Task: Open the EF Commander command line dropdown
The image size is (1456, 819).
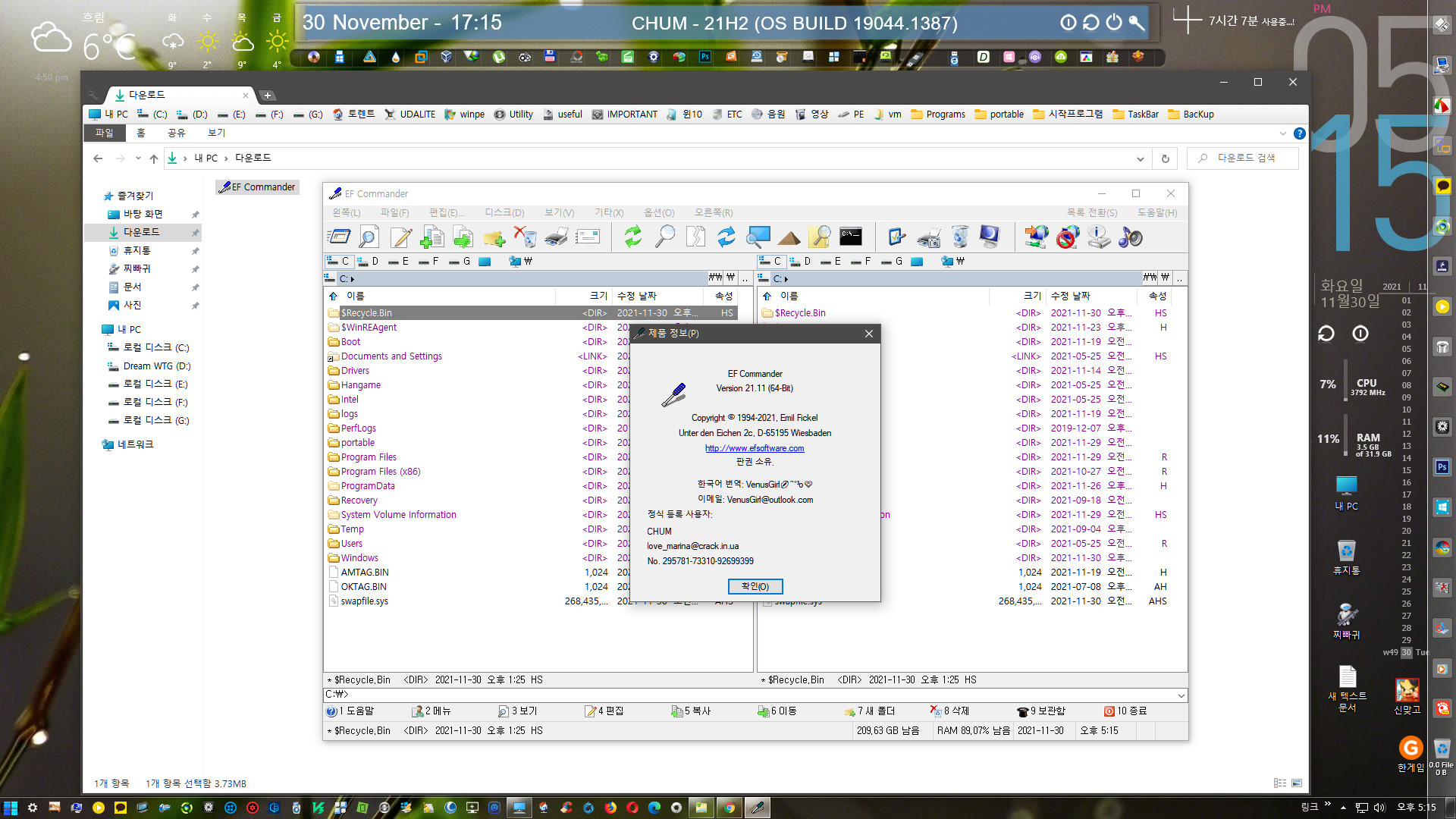Action: pyautogui.click(x=1181, y=695)
